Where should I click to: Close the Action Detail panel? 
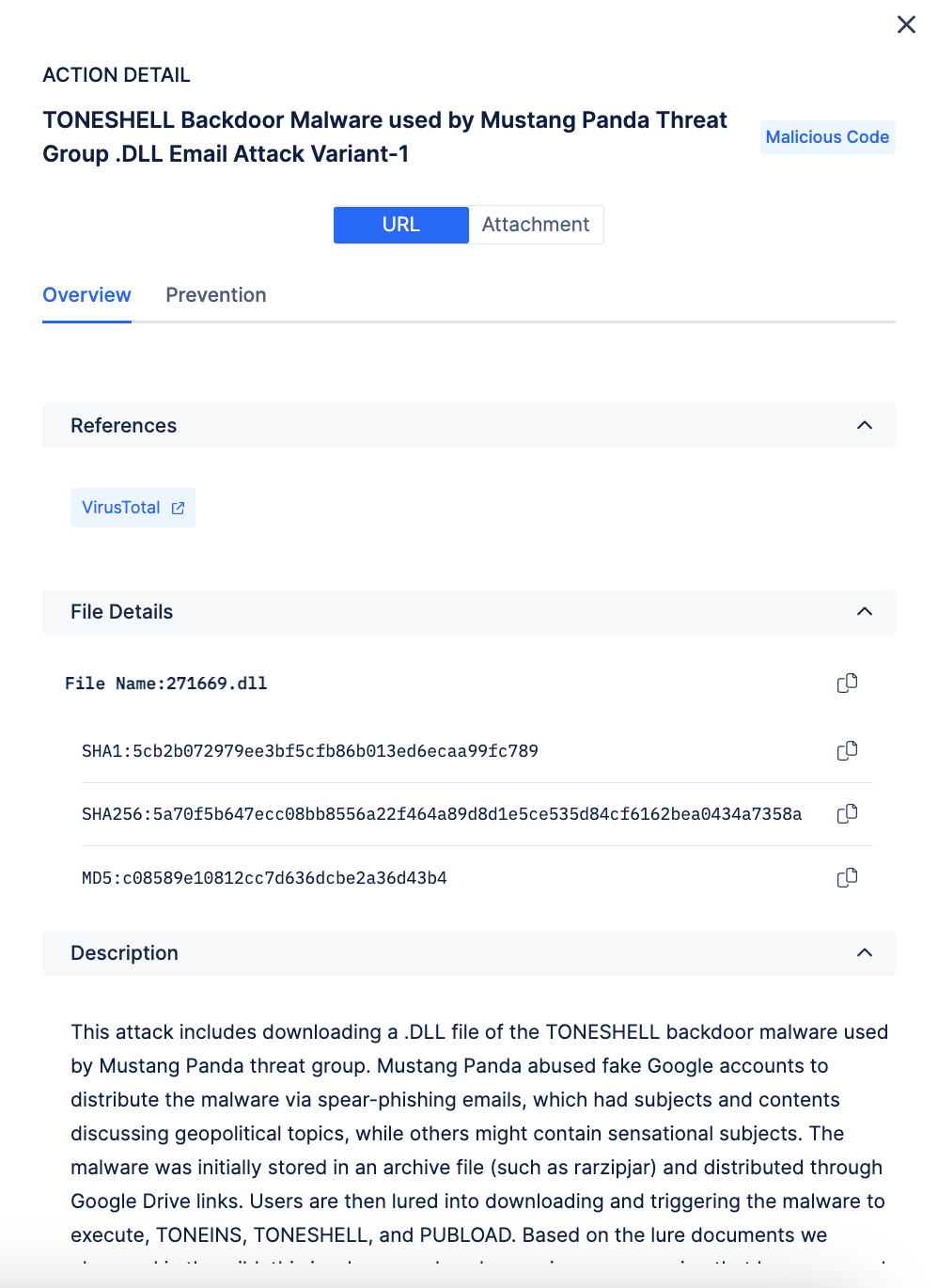(x=906, y=24)
